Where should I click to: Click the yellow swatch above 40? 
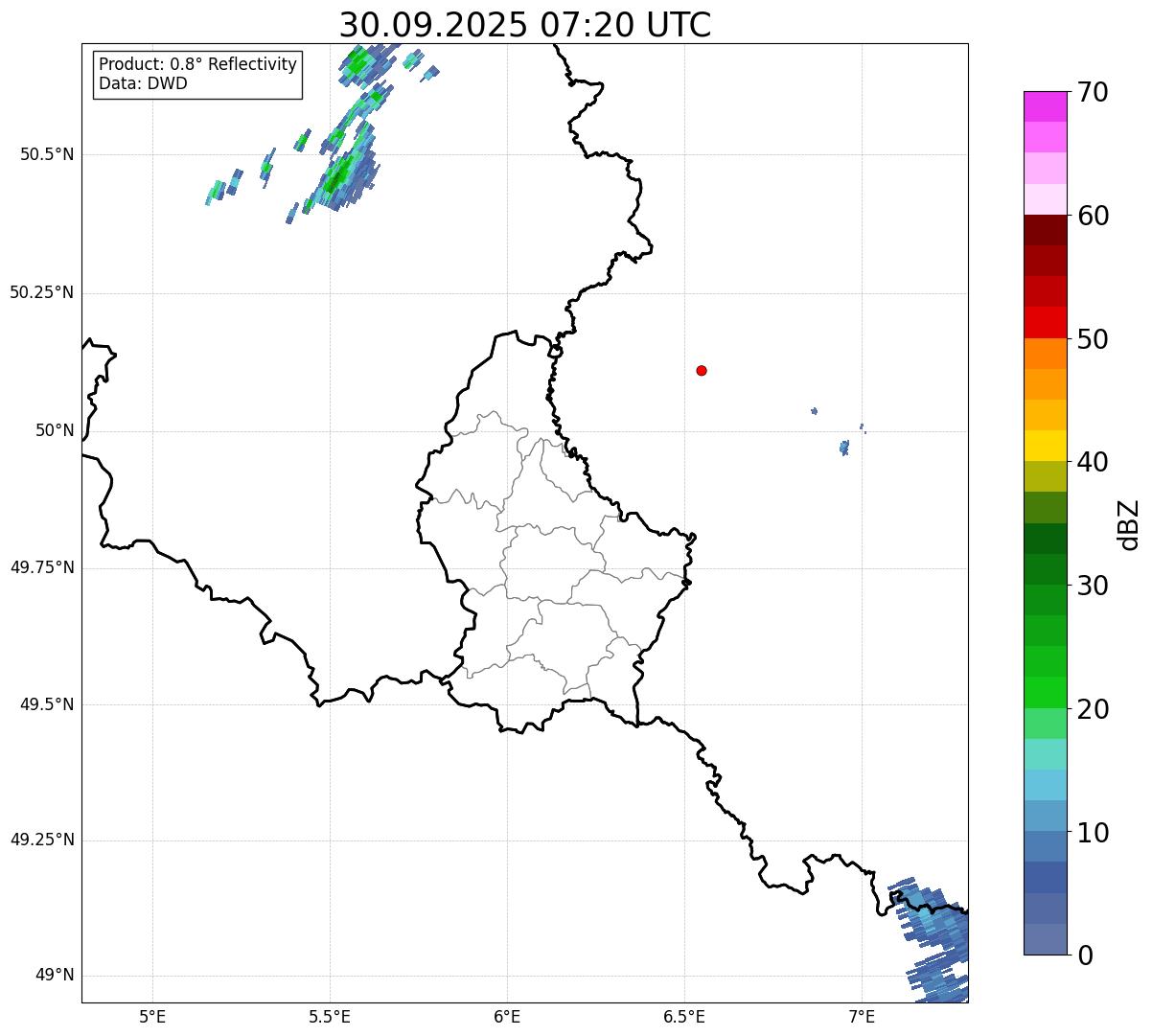coord(1045,446)
